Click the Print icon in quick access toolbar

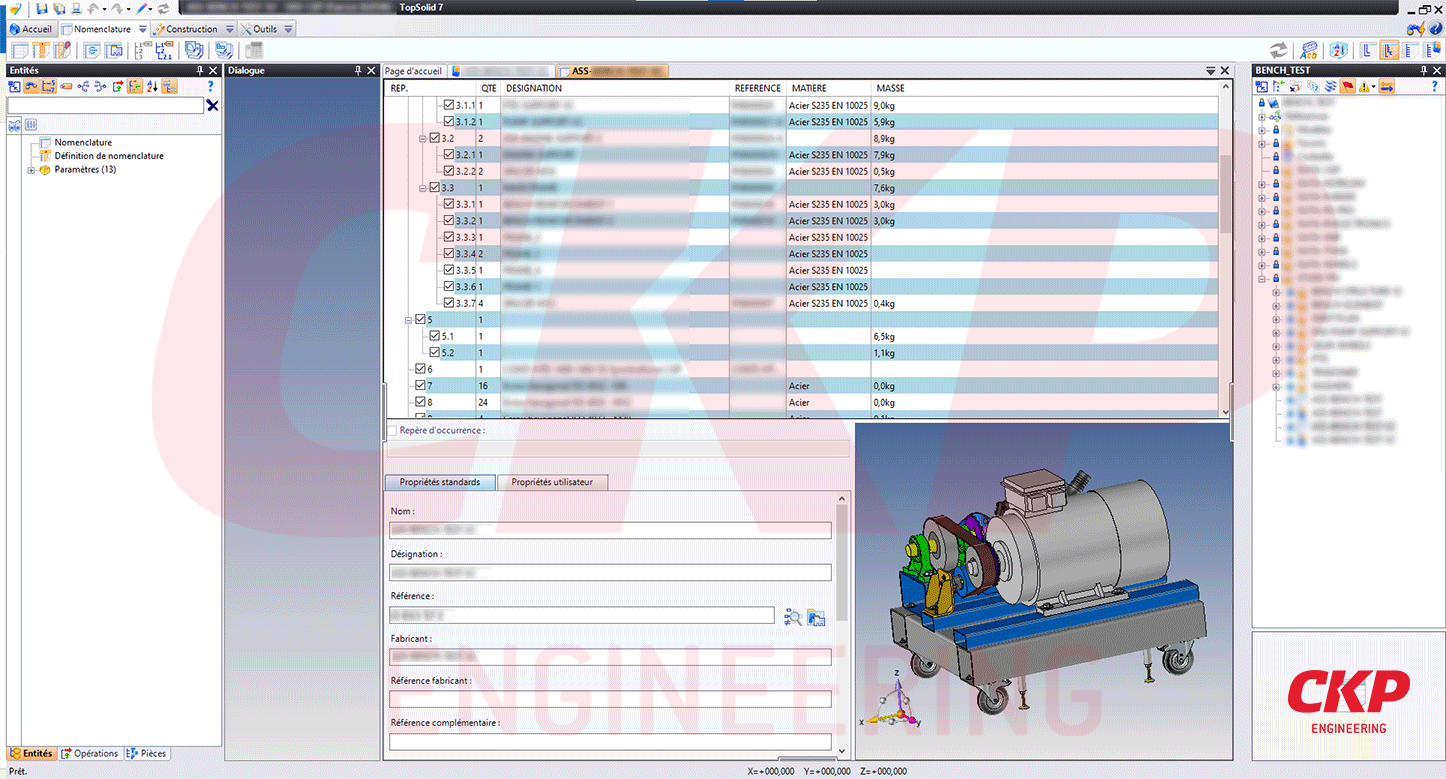(x=75, y=9)
